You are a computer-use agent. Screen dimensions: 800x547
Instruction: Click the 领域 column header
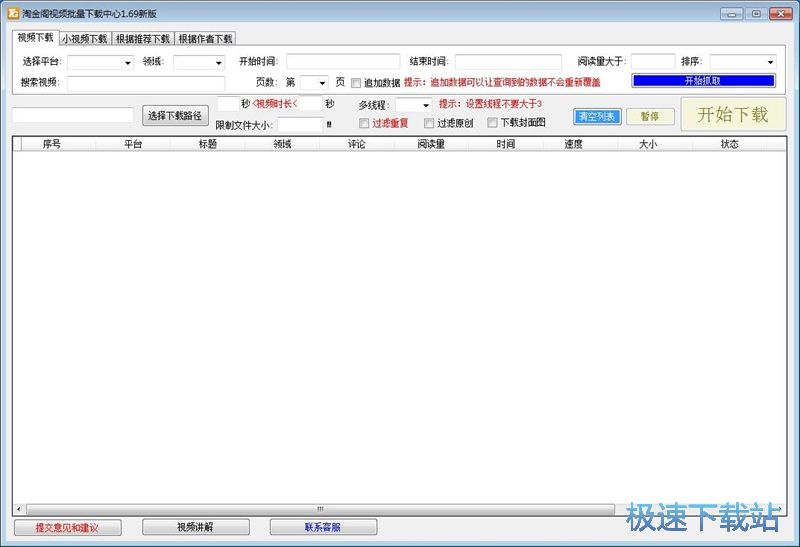pyautogui.click(x=282, y=144)
